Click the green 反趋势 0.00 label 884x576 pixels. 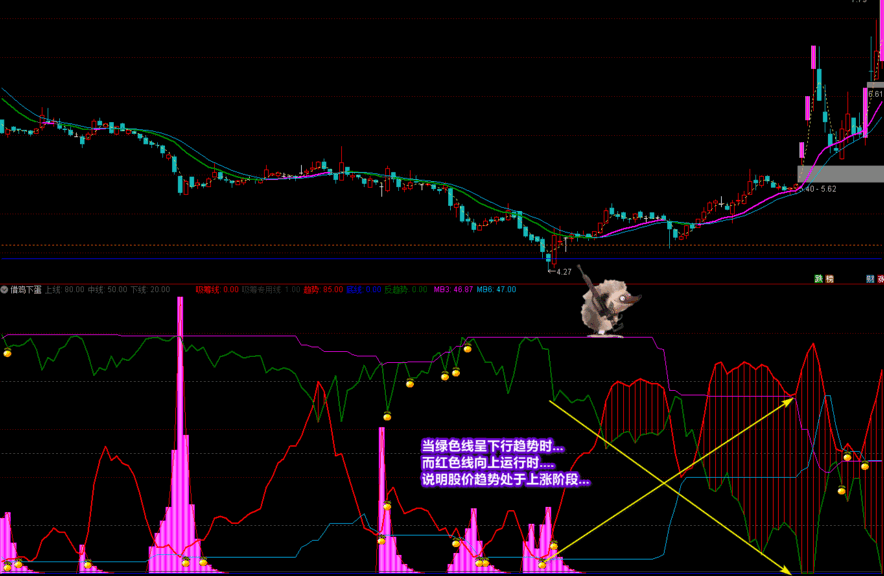coord(406,290)
